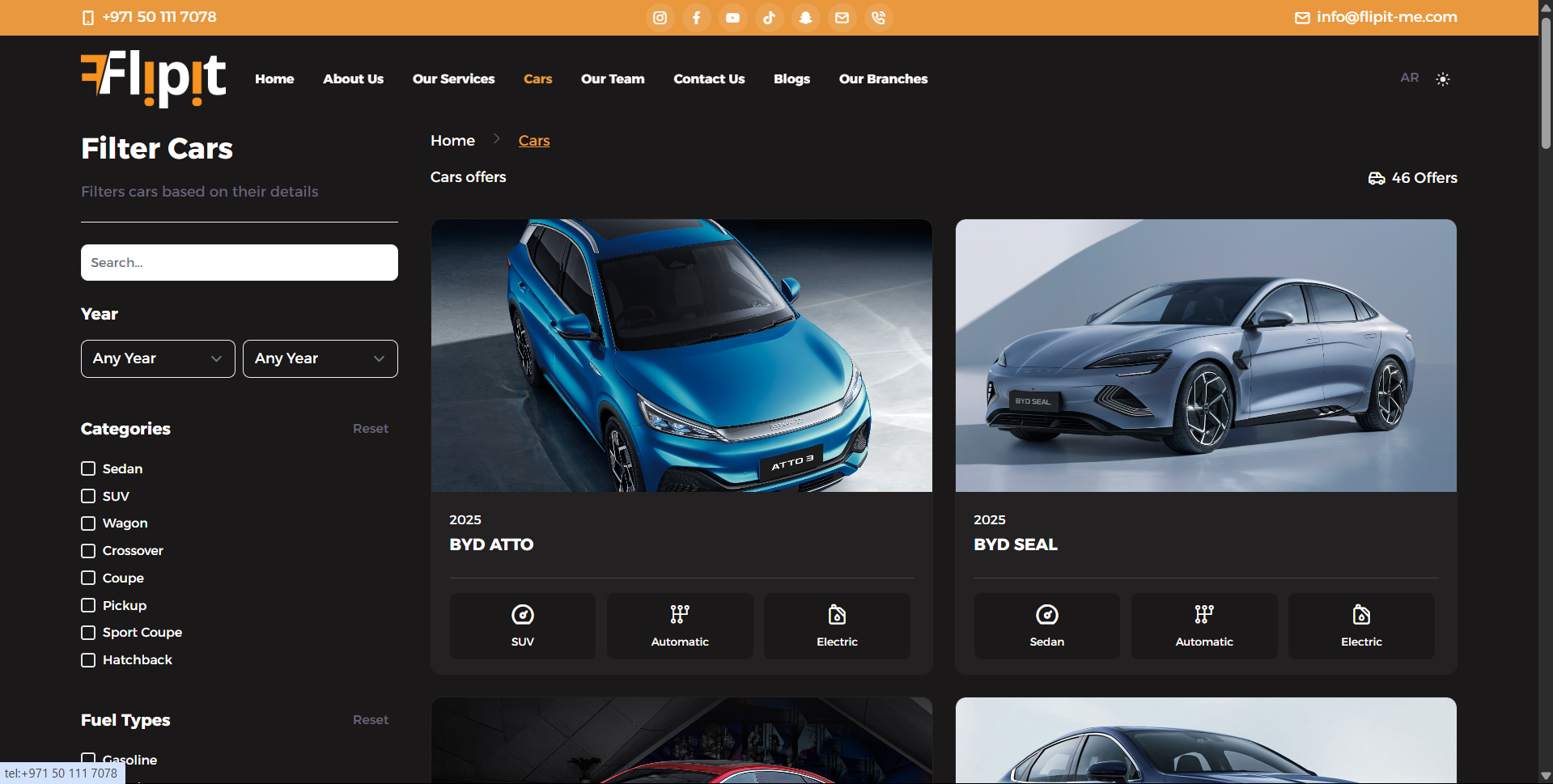Go to Home in navigation bar

tap(274, 79)
